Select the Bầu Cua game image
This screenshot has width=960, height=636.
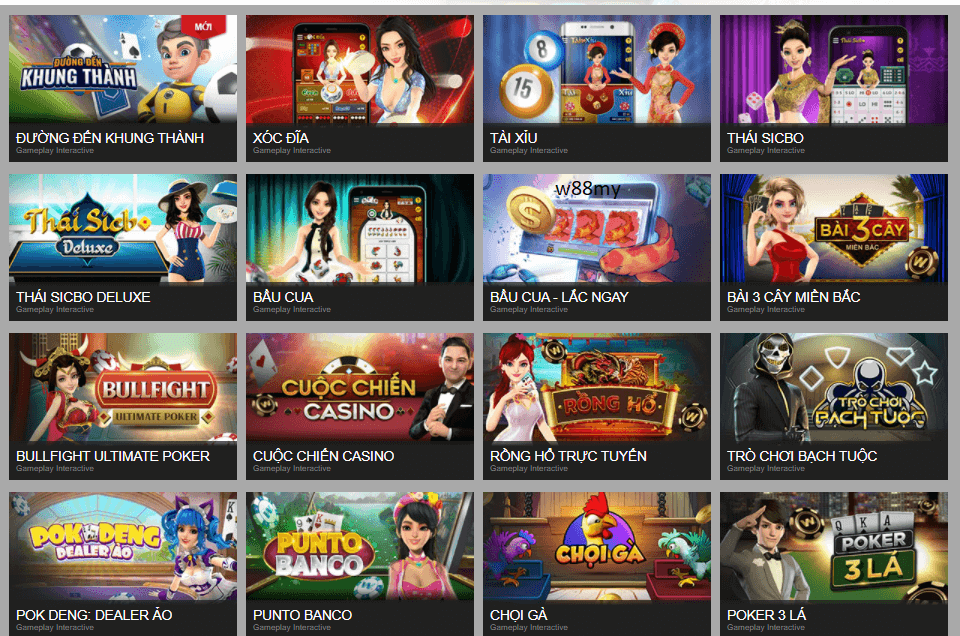359,228
